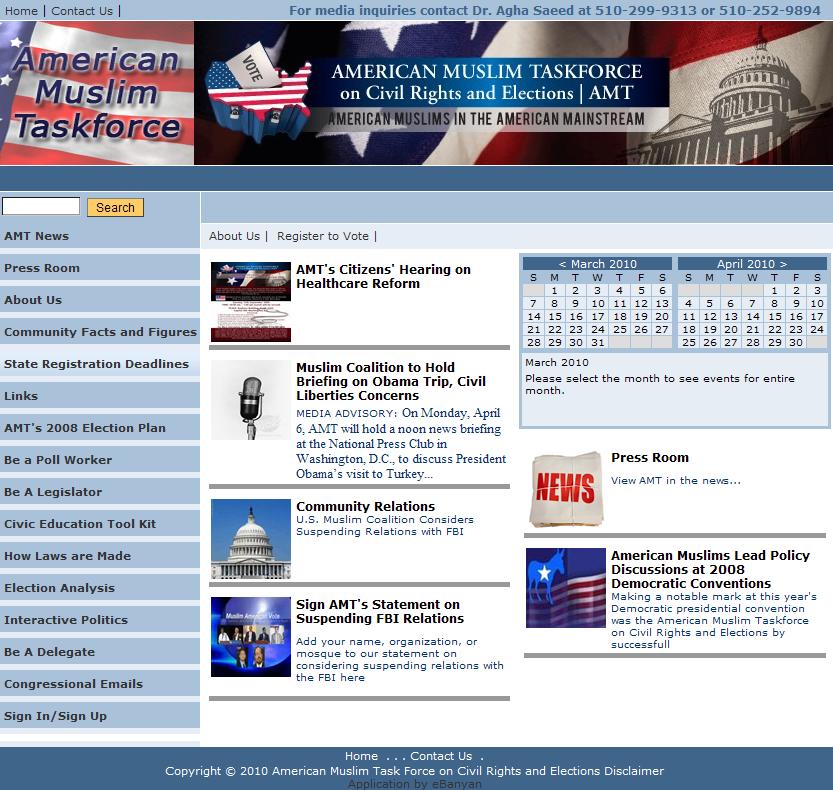833x790 pixels.
Task: Open Sign AMT's Statement on Suspending FBI Relations
Action: [x=380, y=611]
